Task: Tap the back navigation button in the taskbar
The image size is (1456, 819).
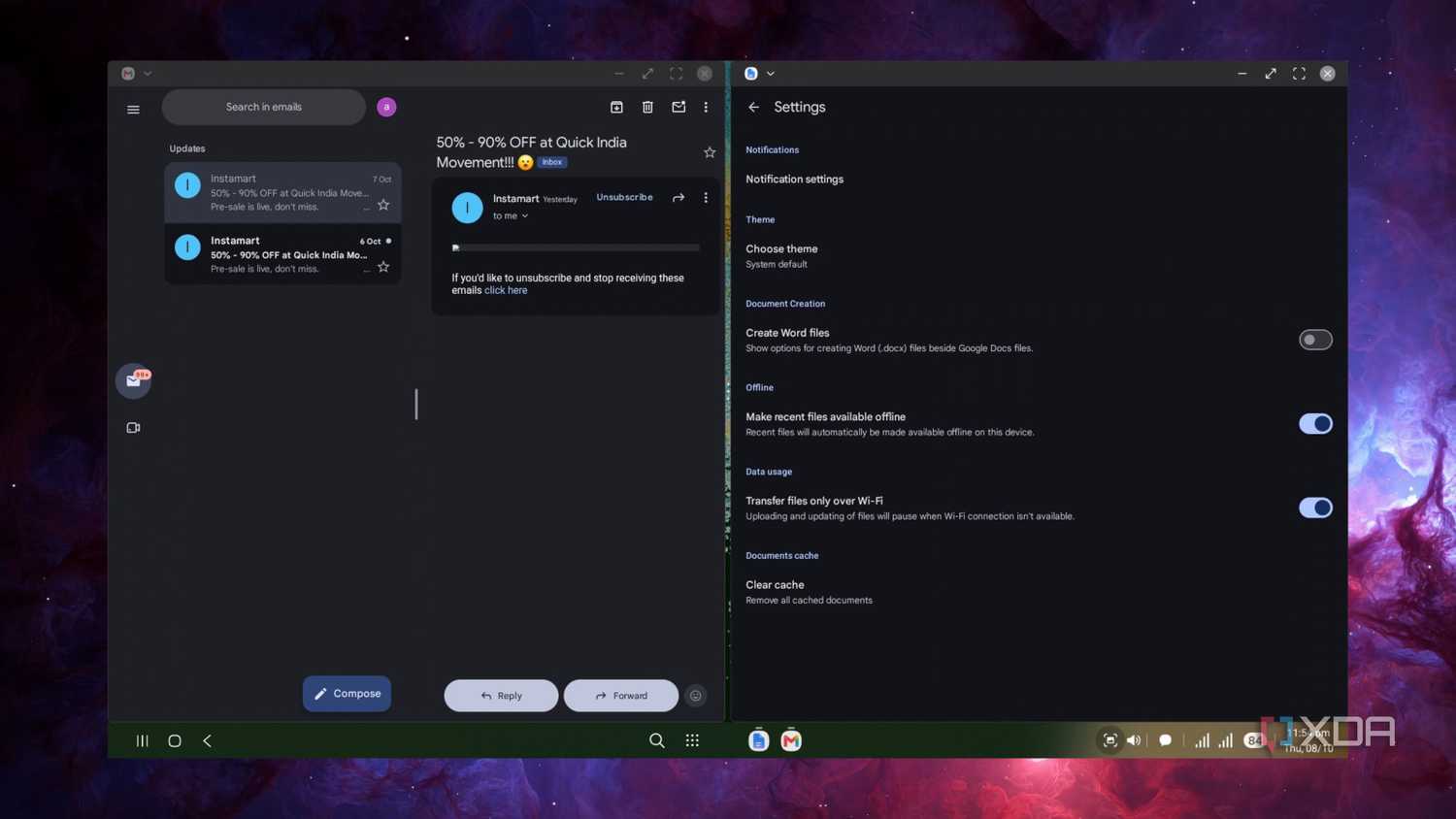Action: pyautogui.click(x=207, y=740)
